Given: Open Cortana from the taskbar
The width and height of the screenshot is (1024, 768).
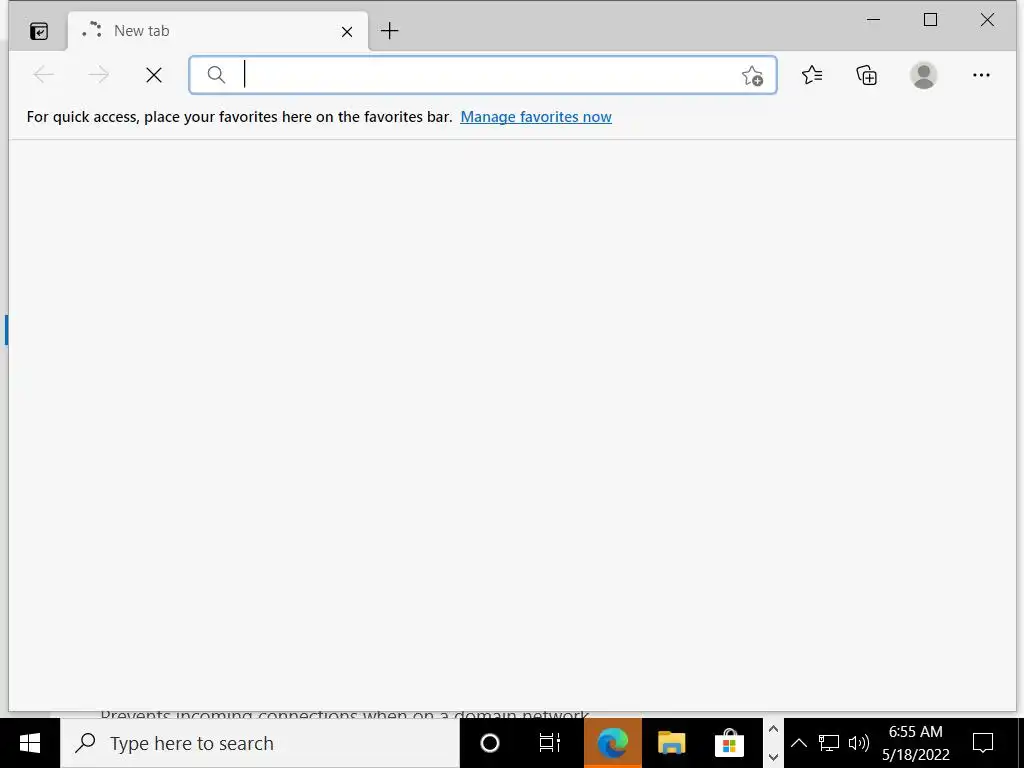Looking at the screenshot, I should tap(490, 743).
